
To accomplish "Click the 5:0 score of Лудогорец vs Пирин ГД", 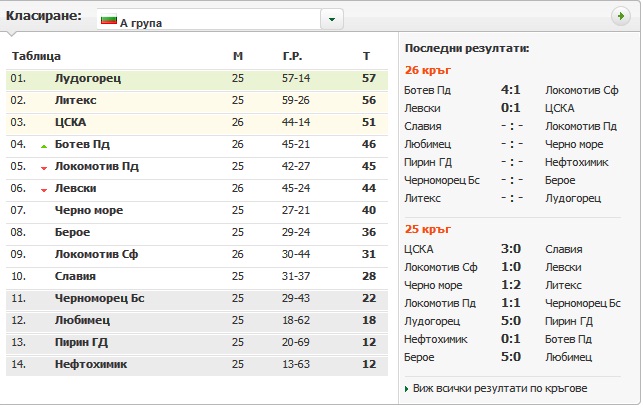I will coord(511,321).
